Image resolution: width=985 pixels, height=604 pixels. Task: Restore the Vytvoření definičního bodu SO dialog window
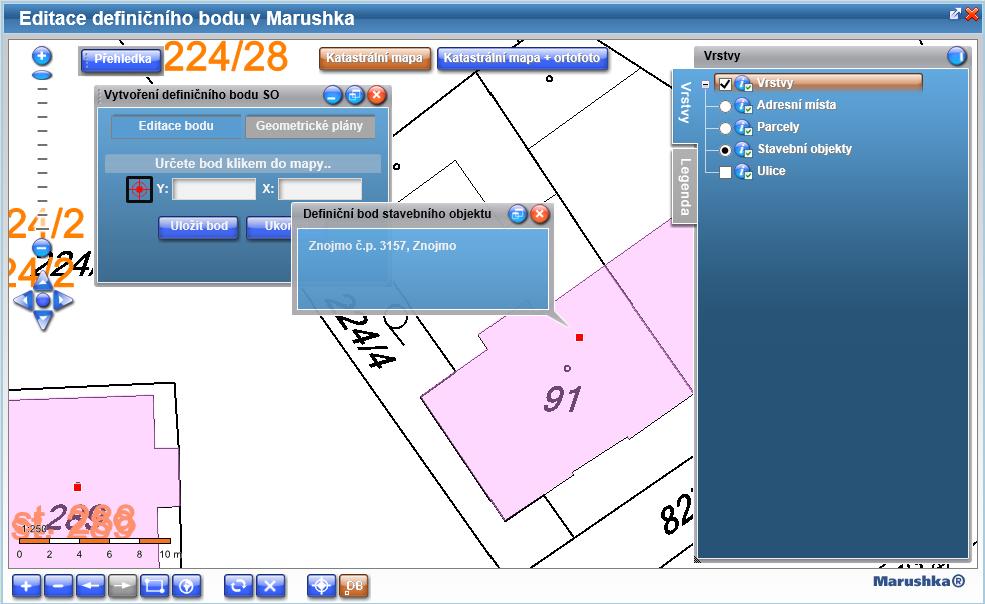click(355, 96)
